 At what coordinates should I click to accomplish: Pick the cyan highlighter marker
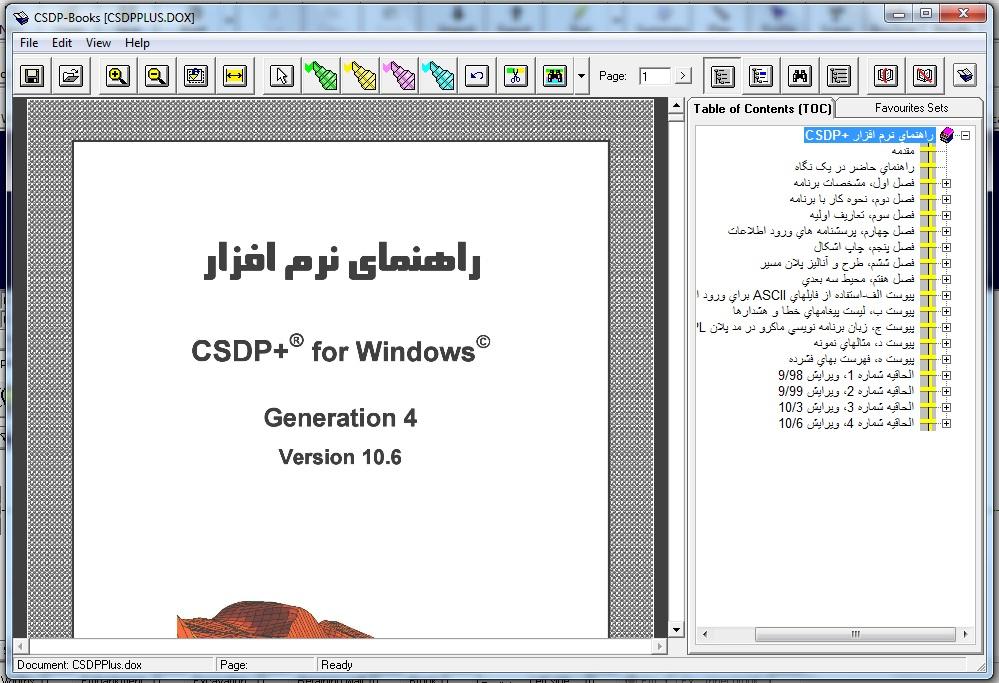(438, 76)
